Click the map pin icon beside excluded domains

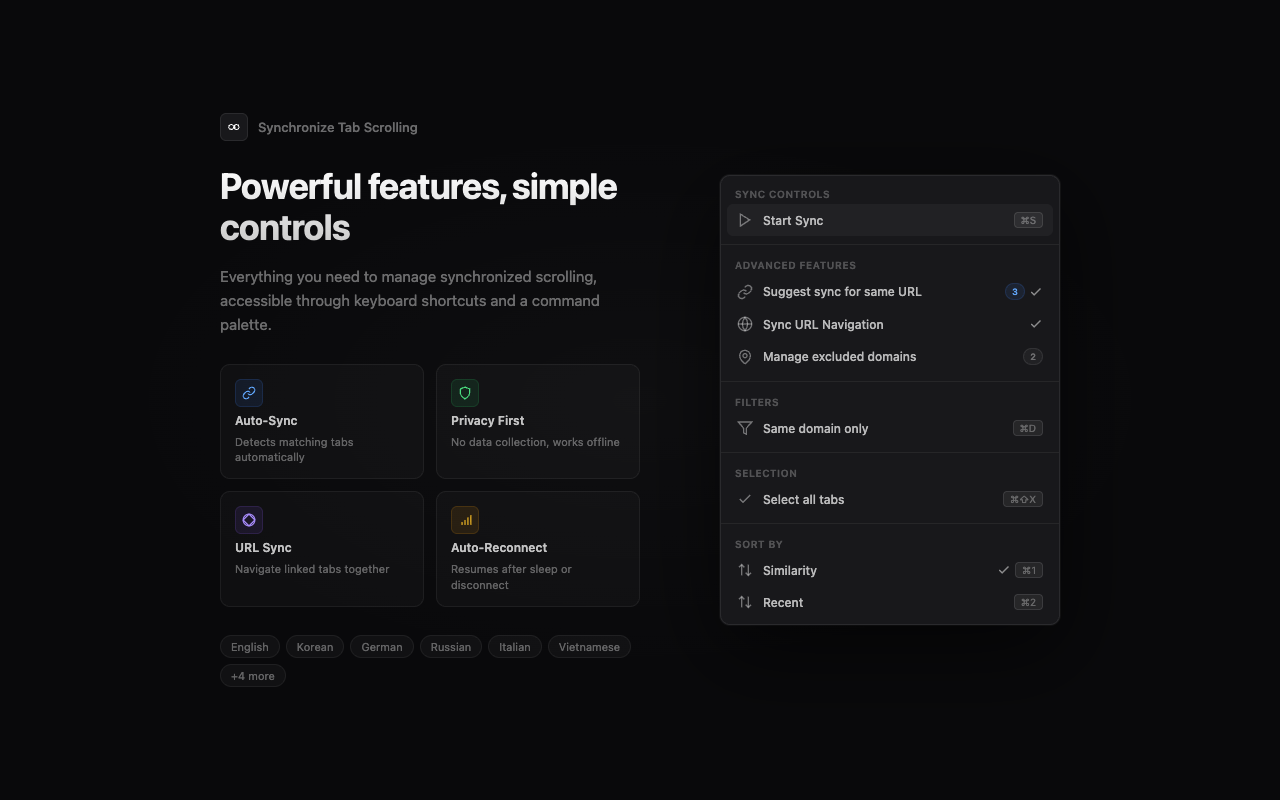pyautogui.click(x=745, y=357)
